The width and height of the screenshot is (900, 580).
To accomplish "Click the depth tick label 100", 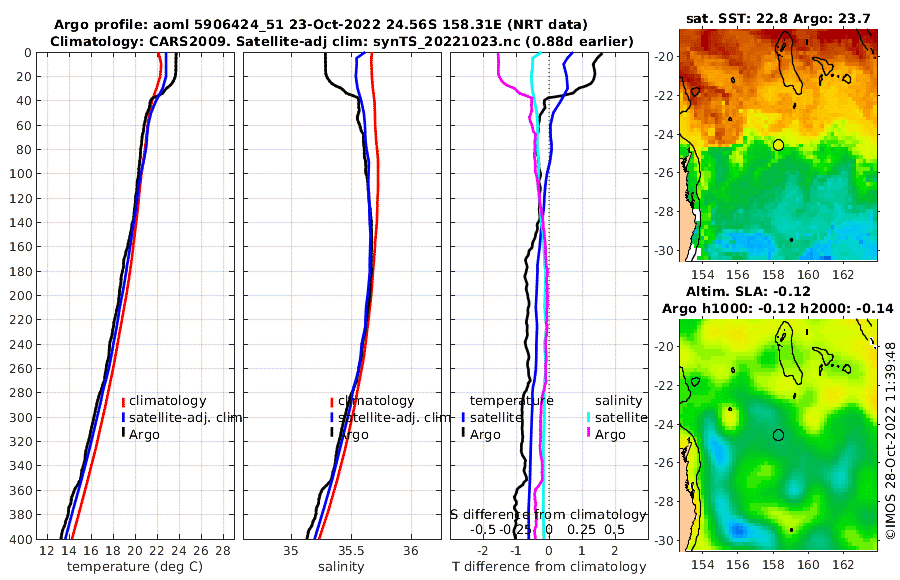I will 20,174.
